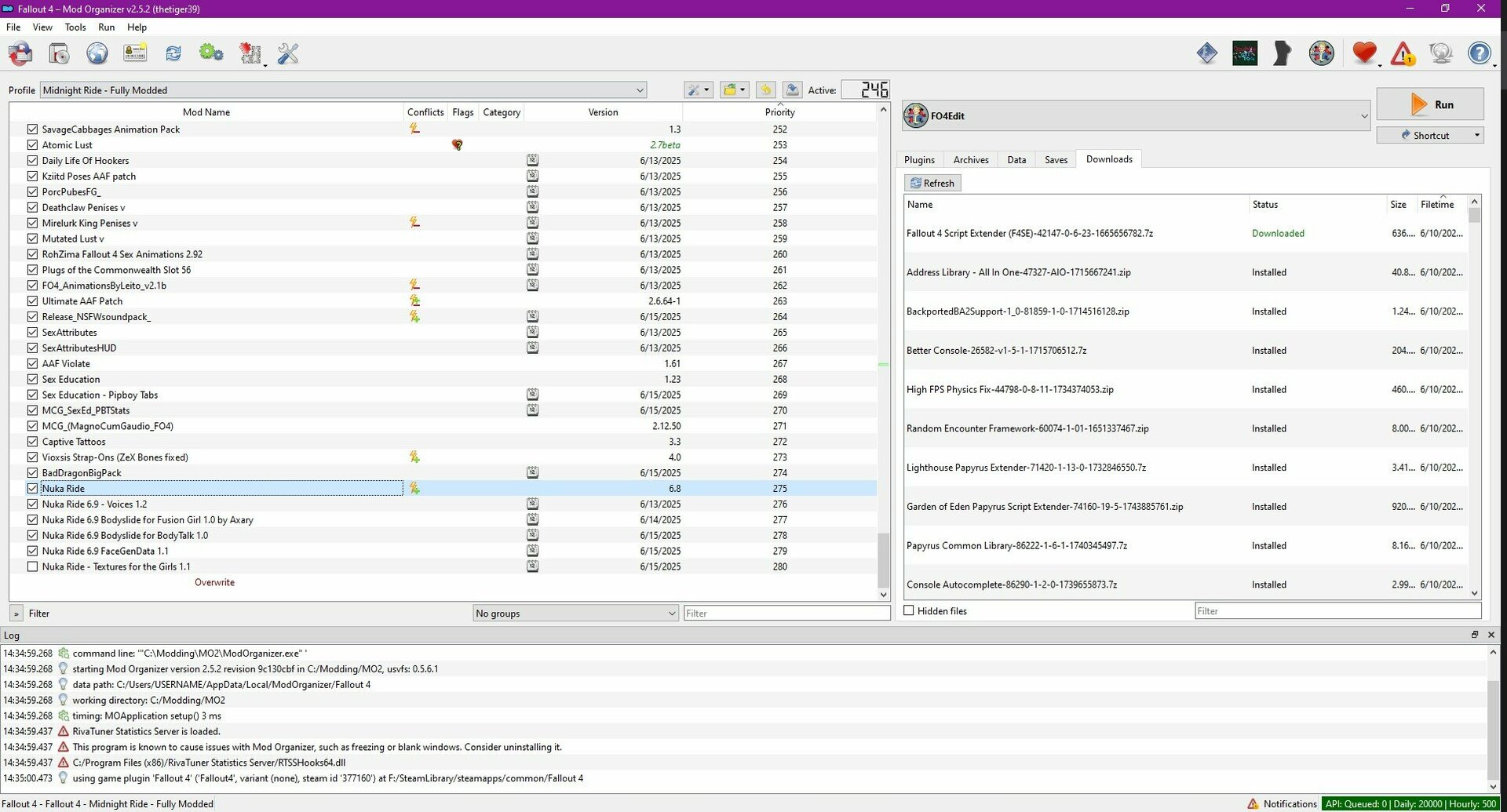Click the mod list Filter text field
Image resolution: width=1507 pixels, height=812 pixels.
(x=786, y=613)
